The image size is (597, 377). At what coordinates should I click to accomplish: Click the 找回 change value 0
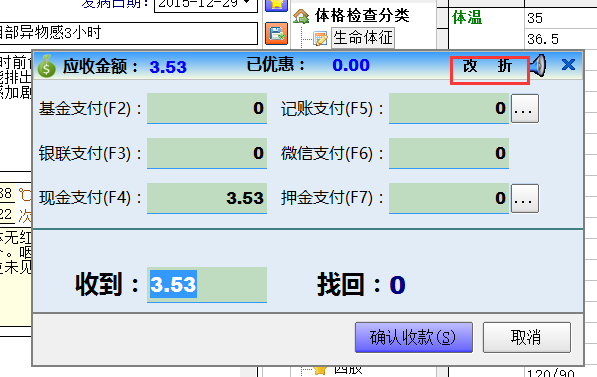397,285
